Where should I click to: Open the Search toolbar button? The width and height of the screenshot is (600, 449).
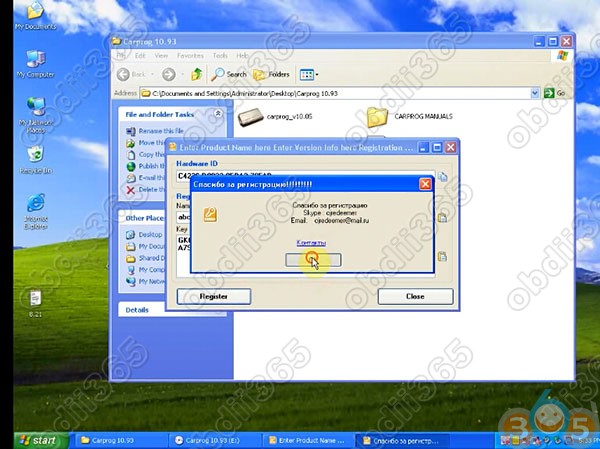tap(229, 74)
